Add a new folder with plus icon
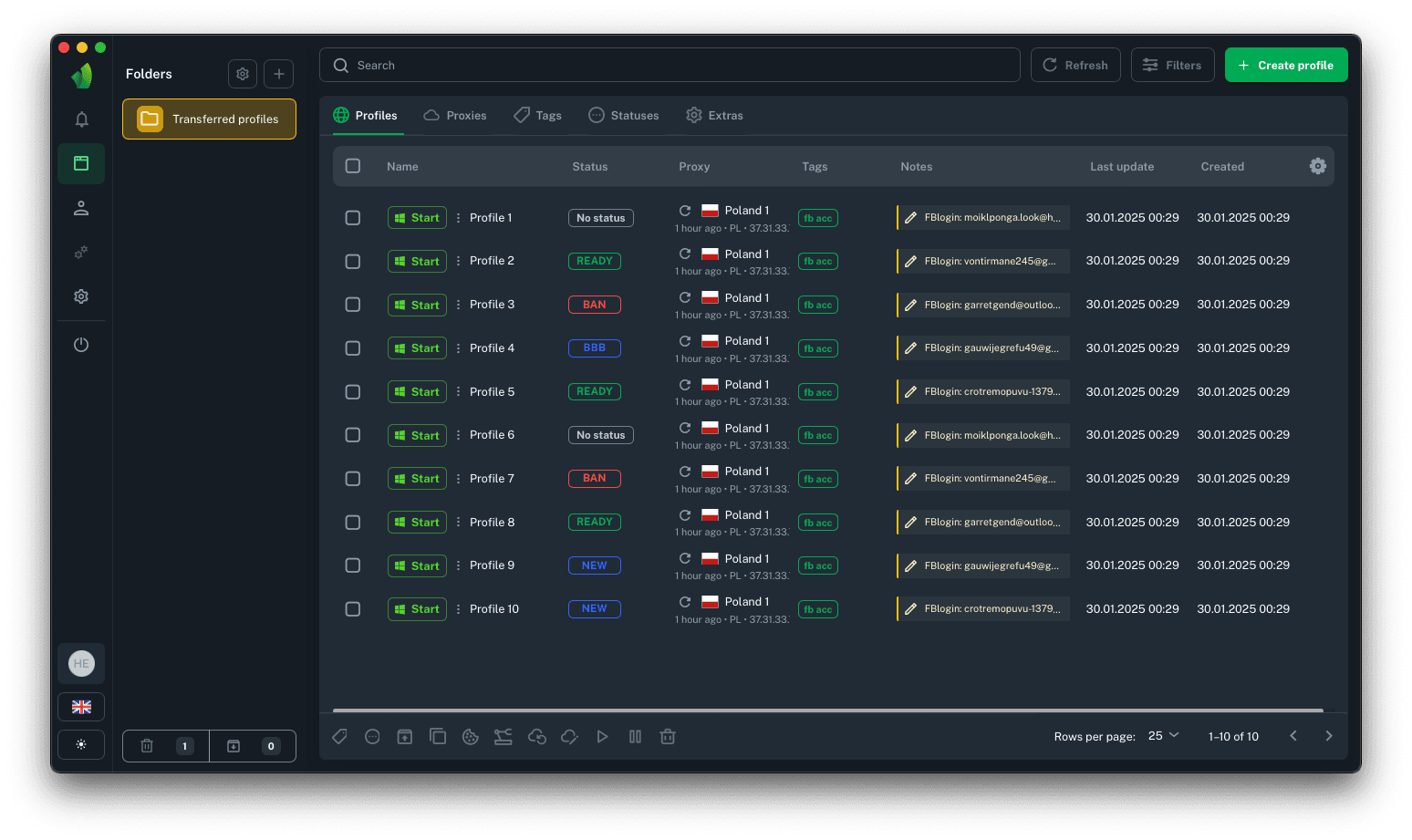 pos(279,74)
